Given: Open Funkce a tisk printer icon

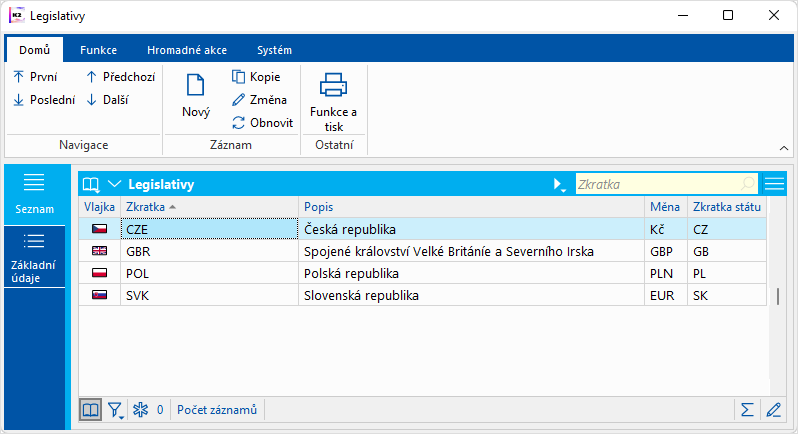Looking at the screenshot, I should click(x=333, y=88).
